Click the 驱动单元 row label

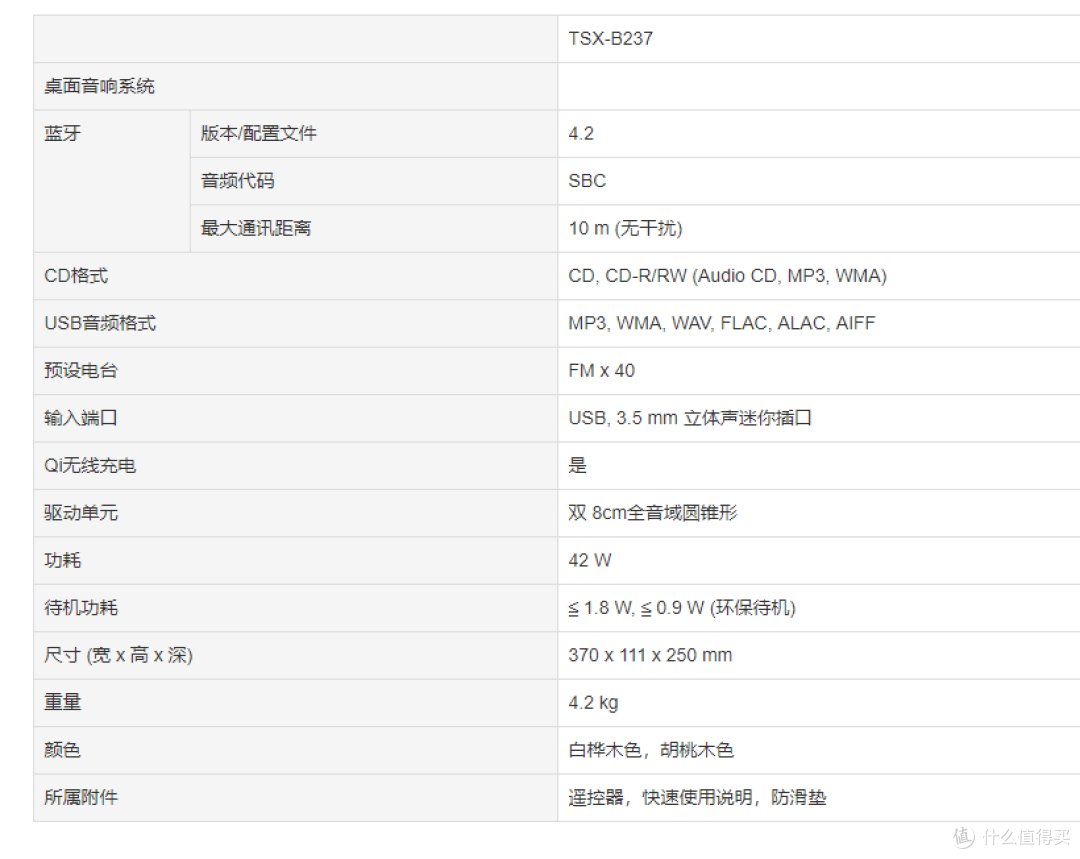(x=81, y=513)
